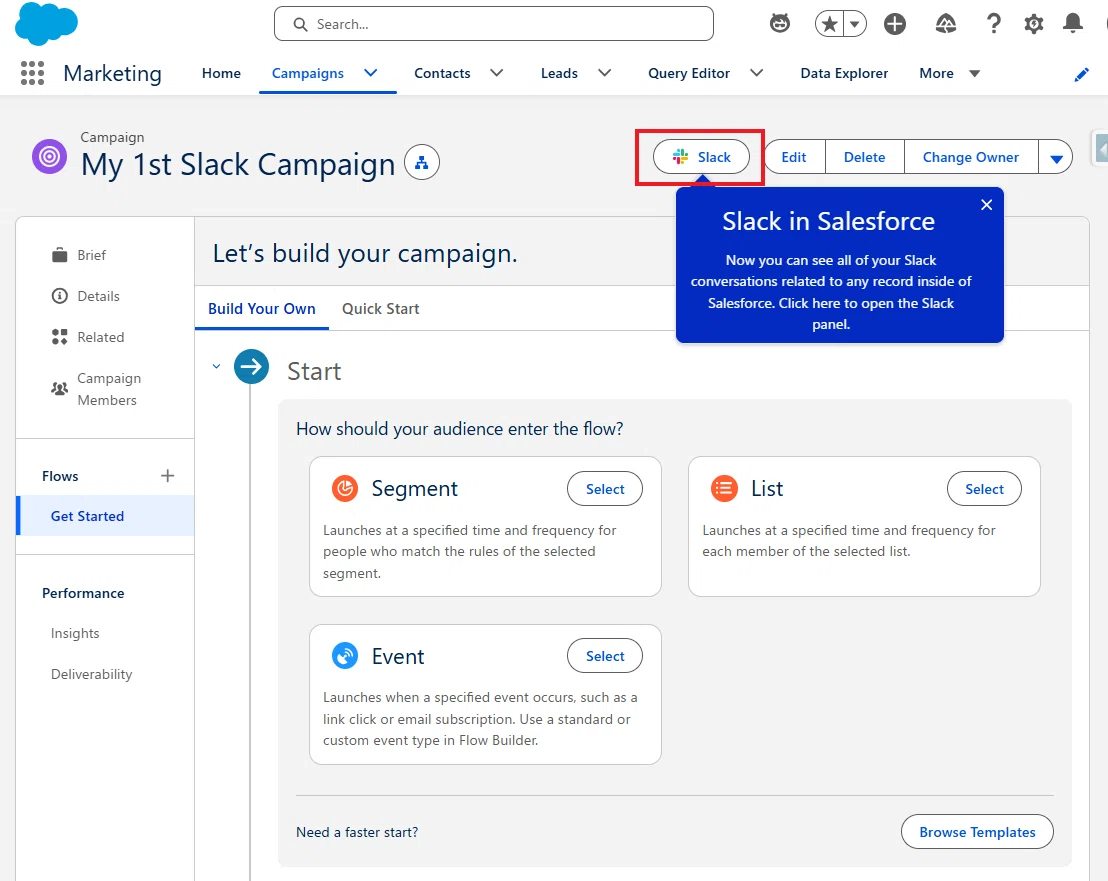Switch to the Quick Start tab
The image size is (1108, 881).
pos(380,309)
